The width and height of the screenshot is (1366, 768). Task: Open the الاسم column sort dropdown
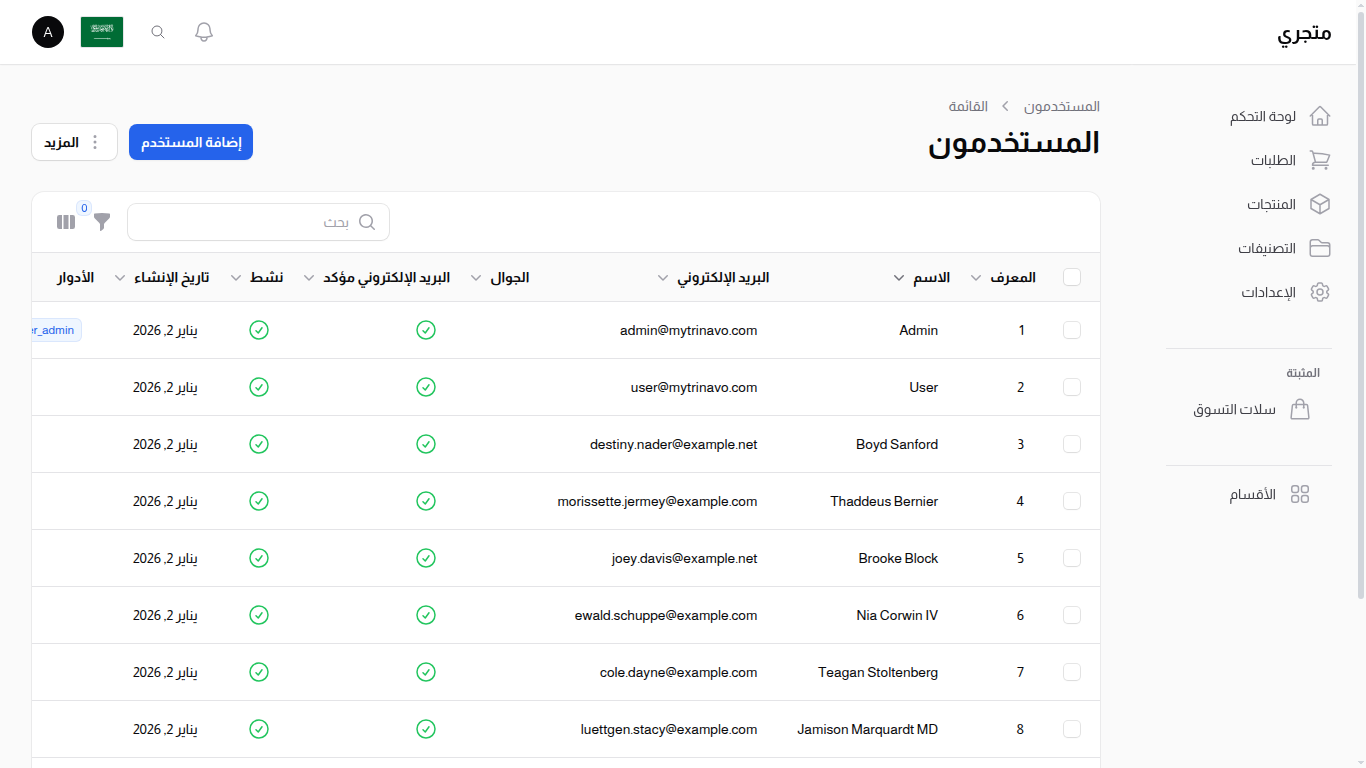pos(898,278)
